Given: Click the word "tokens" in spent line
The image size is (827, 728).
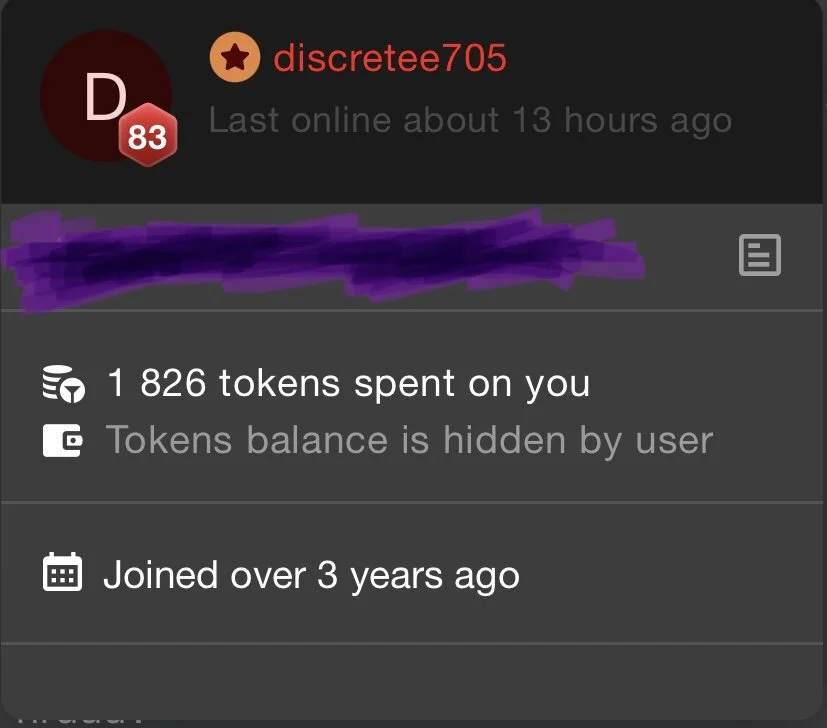Looking at the screenshot, I should click(x=280, y=383).
